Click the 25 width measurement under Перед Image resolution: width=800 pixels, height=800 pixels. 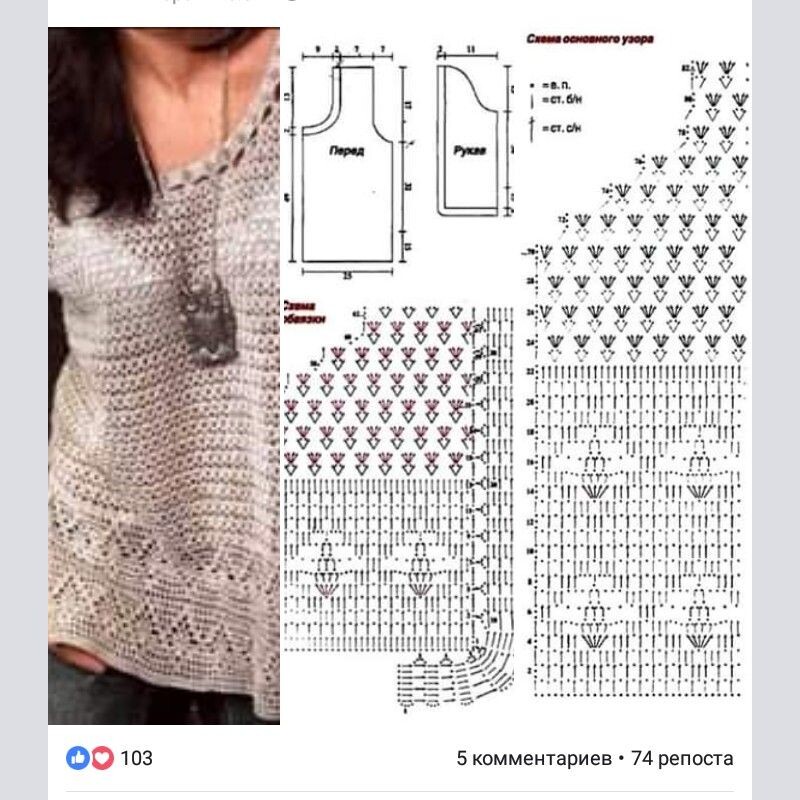point(347,276)
